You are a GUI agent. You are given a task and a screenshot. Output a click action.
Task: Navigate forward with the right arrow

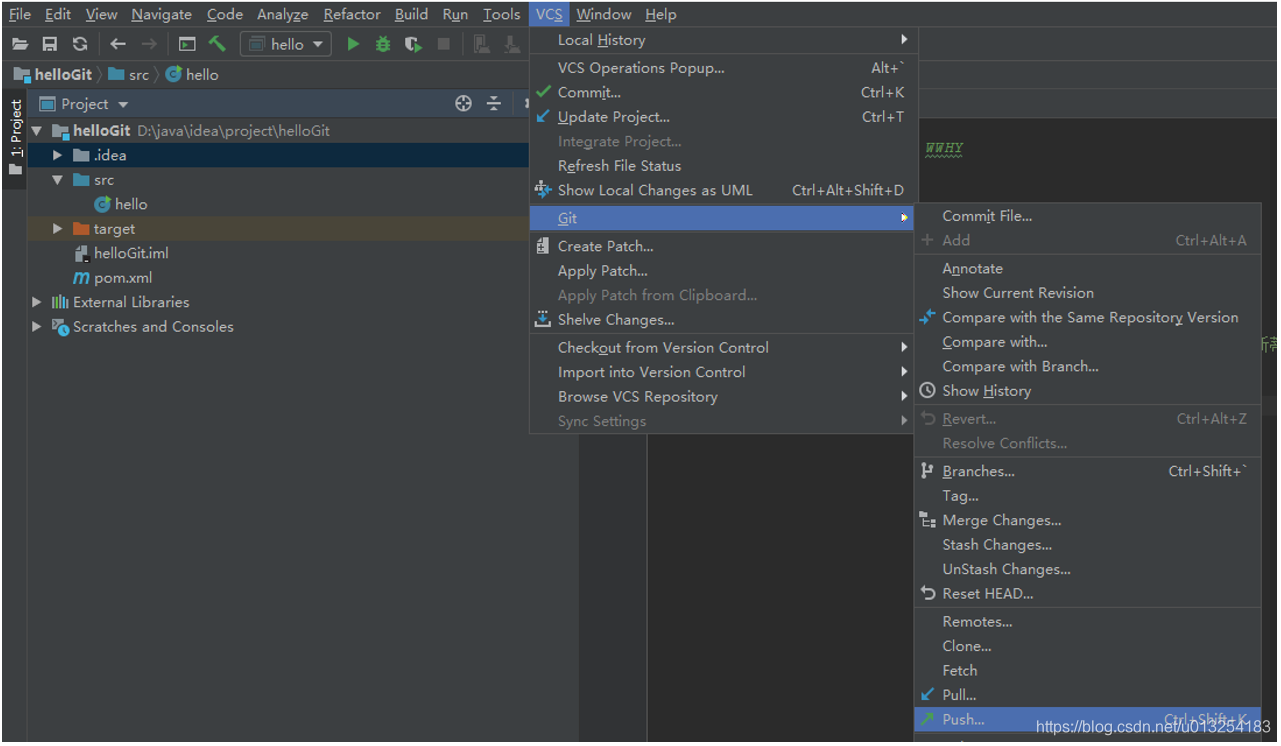pyautogui.click(x=149, y=44)
